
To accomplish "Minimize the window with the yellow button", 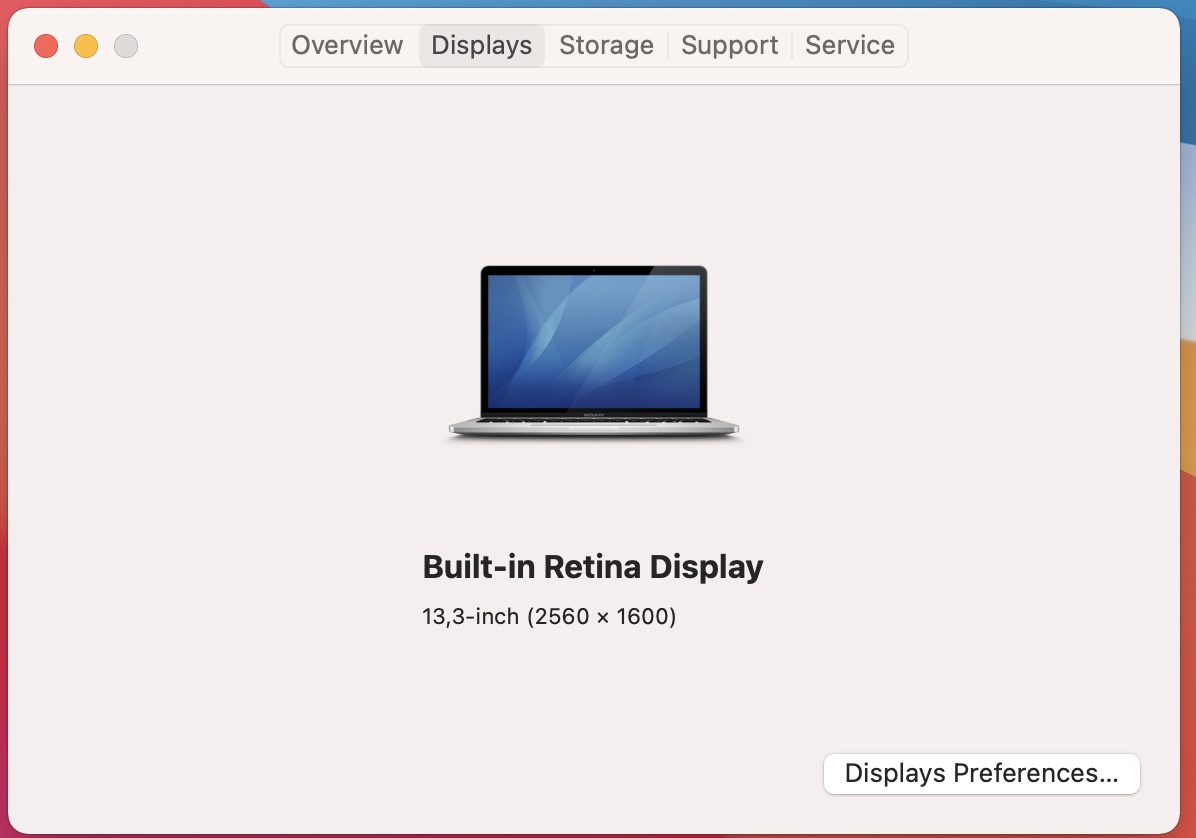I will pos(86,46).
